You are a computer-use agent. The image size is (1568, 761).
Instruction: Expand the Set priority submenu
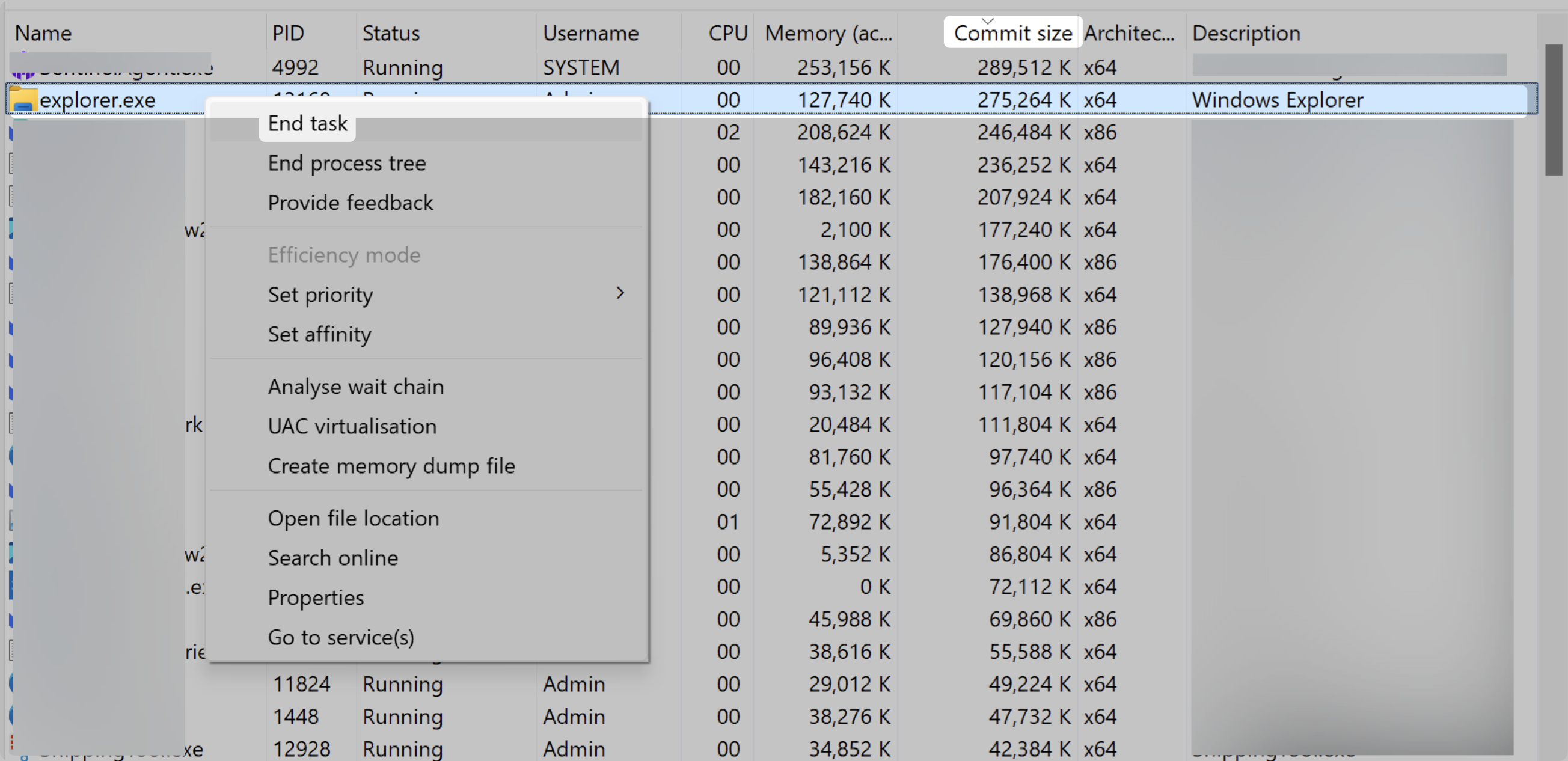(320, 294)
